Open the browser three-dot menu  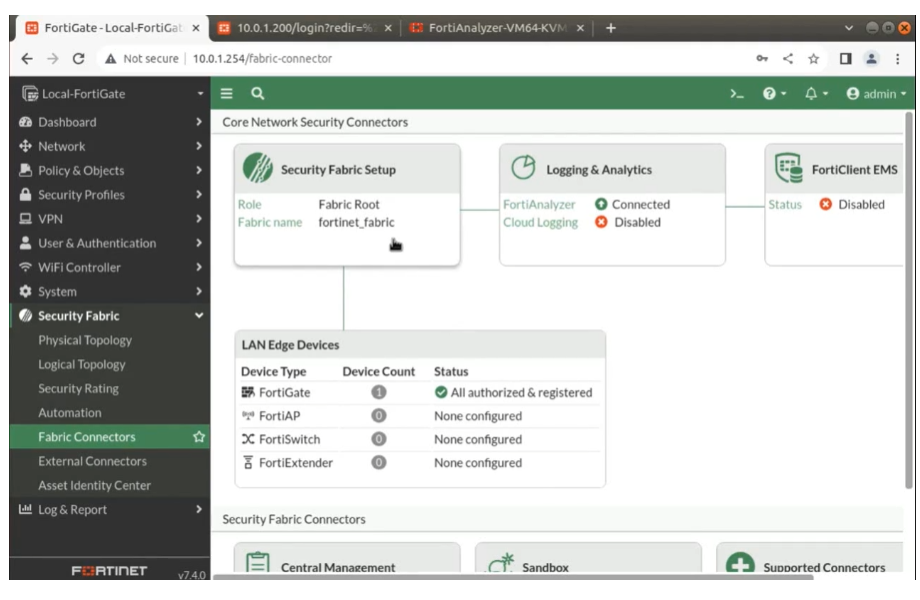click(897, 59)
